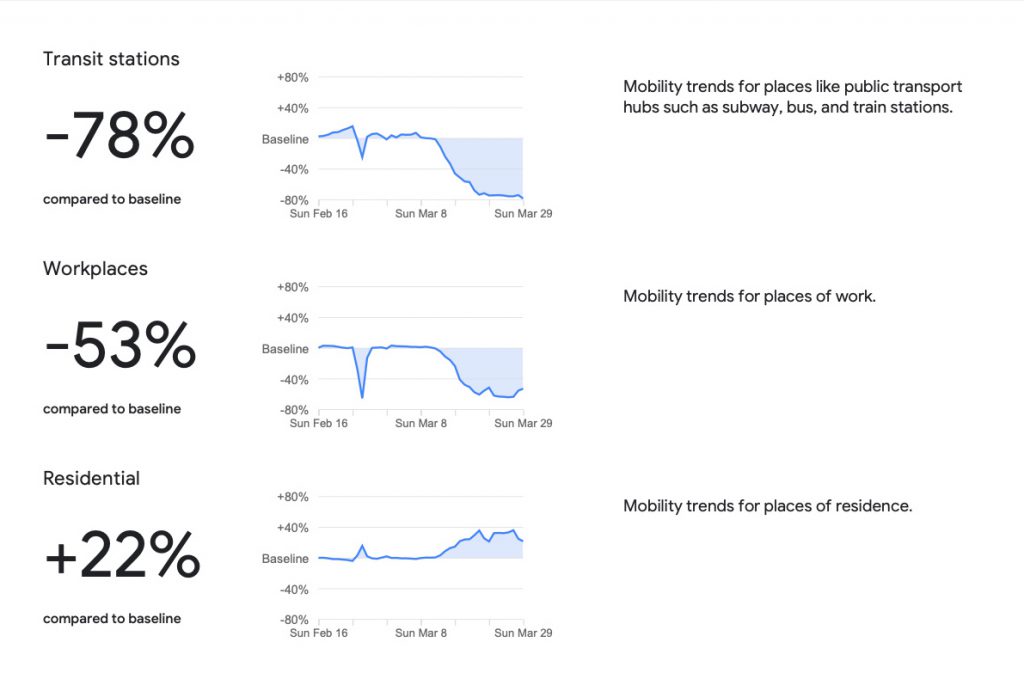Click the -53% workplaces figure
This screenshot has height=679, width=1024.
[x=120, y=345]
